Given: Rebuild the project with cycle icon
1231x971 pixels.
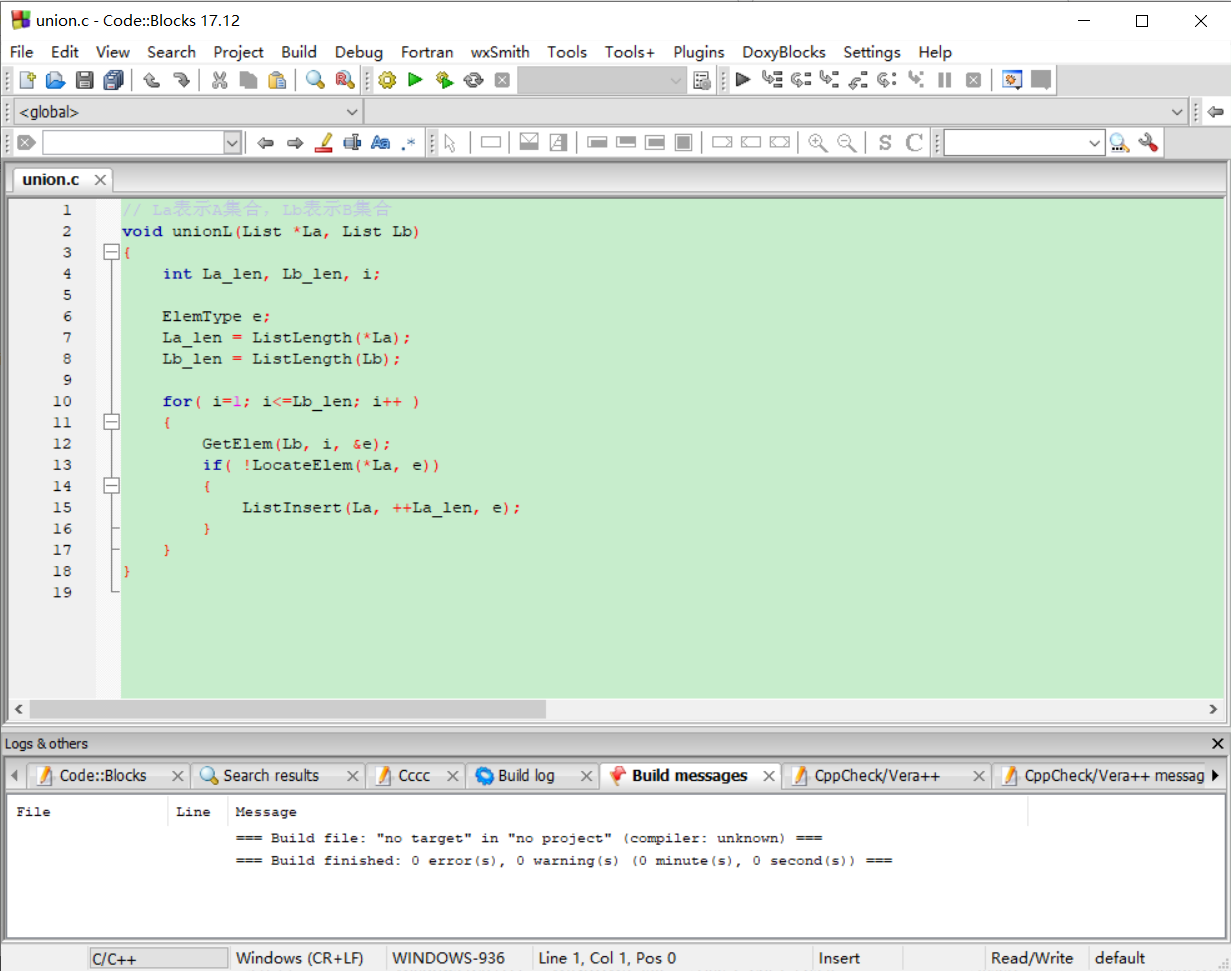Looking at the screenshot, I should (473, 80).
